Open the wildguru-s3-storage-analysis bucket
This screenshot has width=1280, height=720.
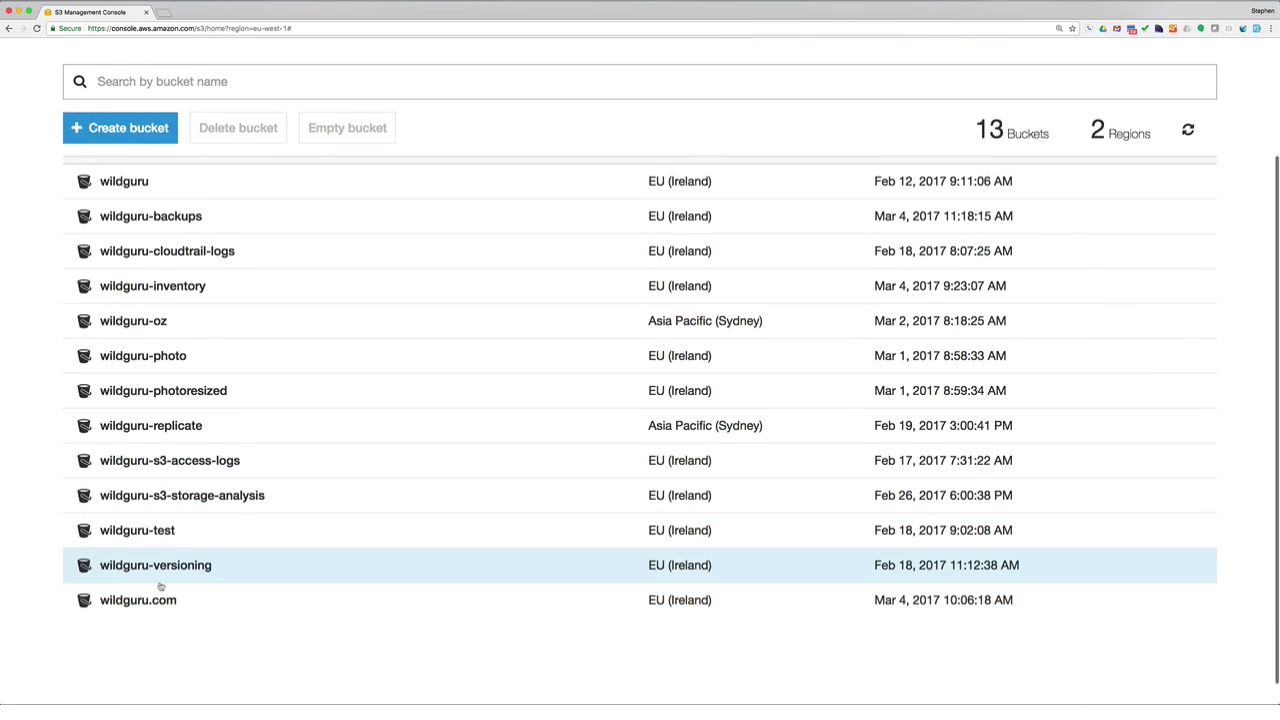point(182,496)
